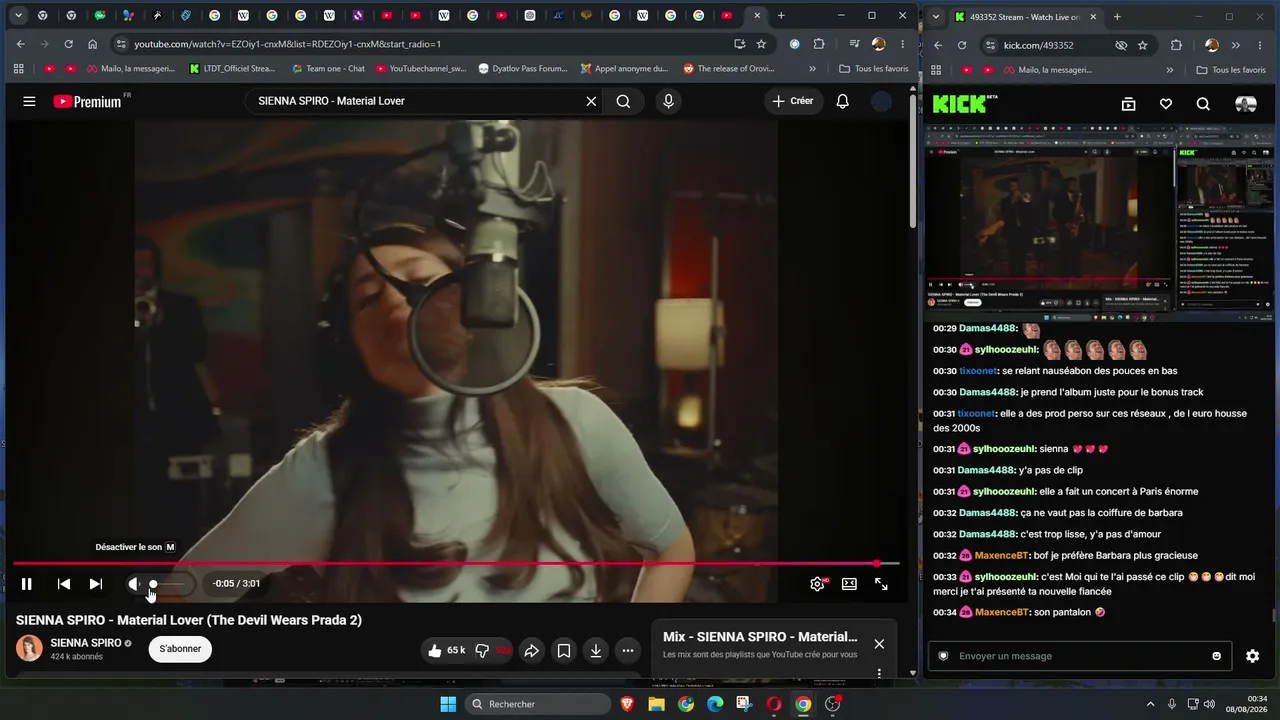Open a new tab in YouTube window
The image size is (1280, 720).
[x=781, y=16]
